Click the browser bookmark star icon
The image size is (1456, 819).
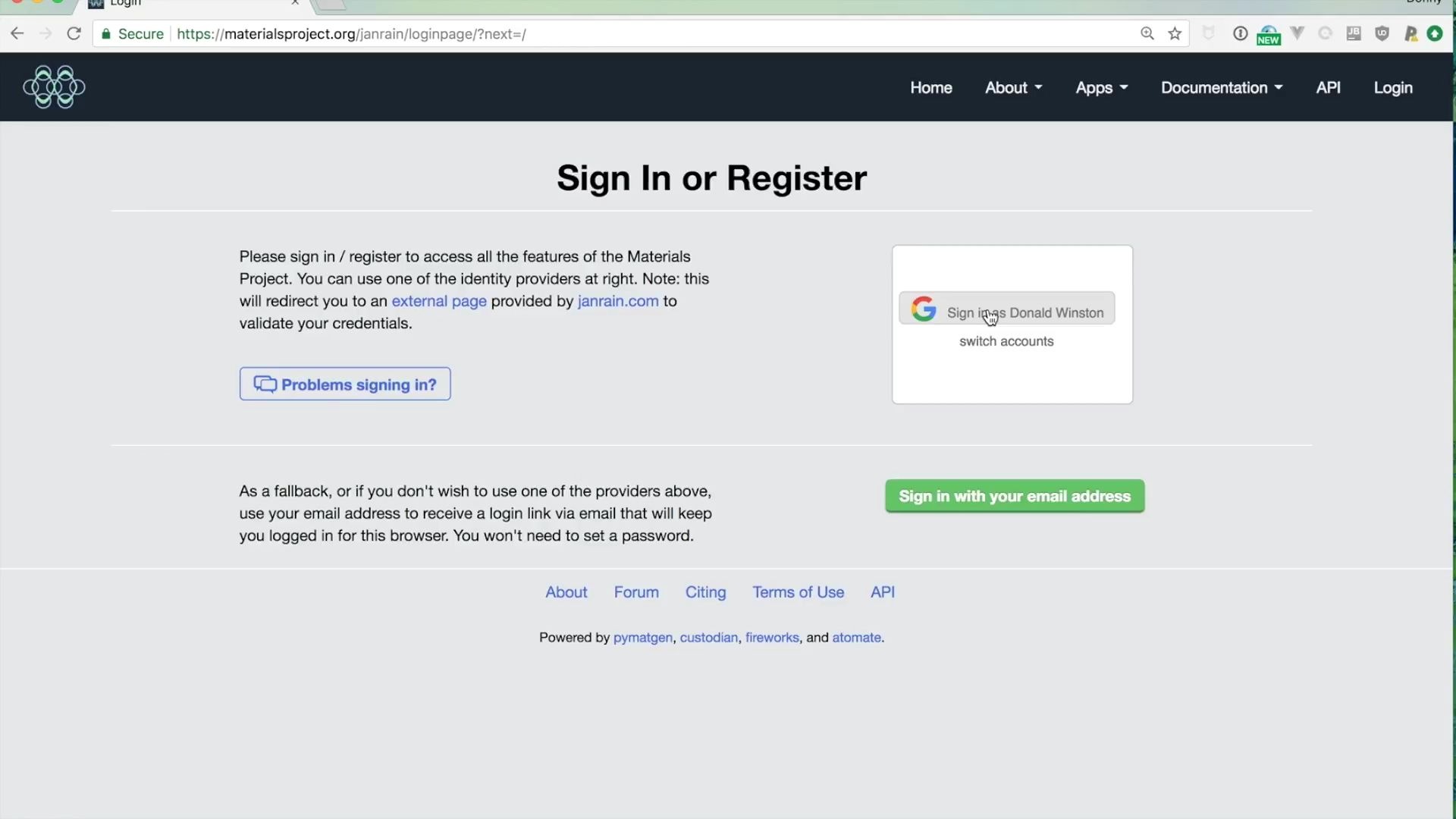tap(1173, 33)
